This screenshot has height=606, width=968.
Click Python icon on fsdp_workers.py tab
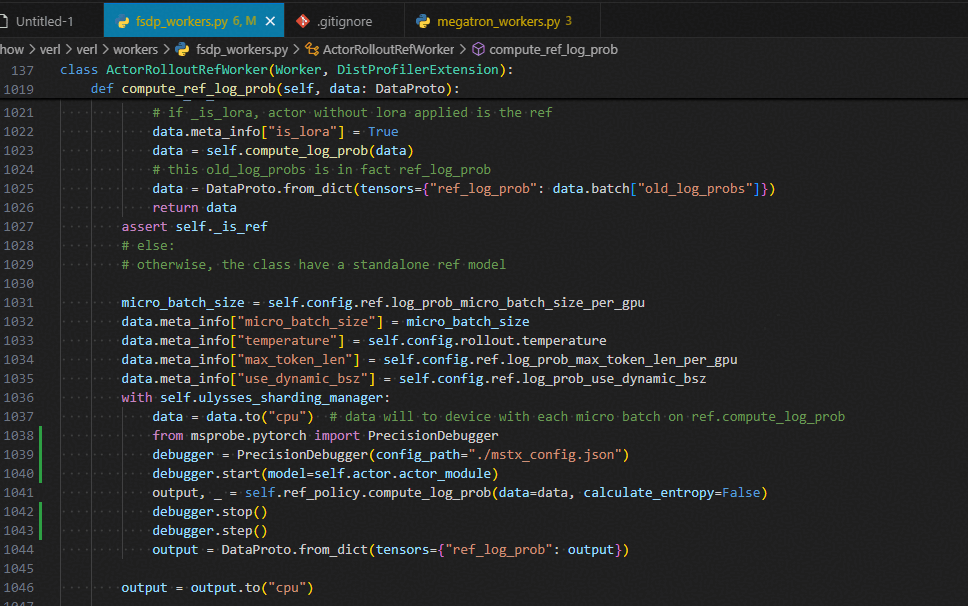tap(123, 22)
